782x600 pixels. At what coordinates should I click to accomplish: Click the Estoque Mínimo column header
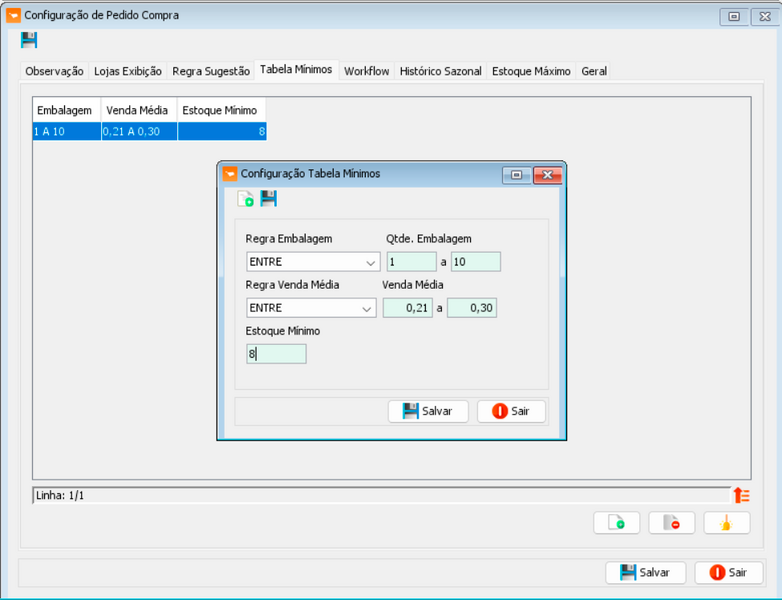pos(221,110)
